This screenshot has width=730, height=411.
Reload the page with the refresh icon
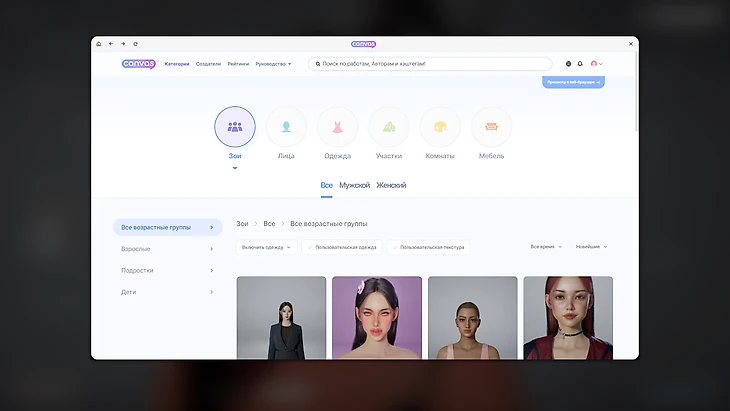point(136,44)
